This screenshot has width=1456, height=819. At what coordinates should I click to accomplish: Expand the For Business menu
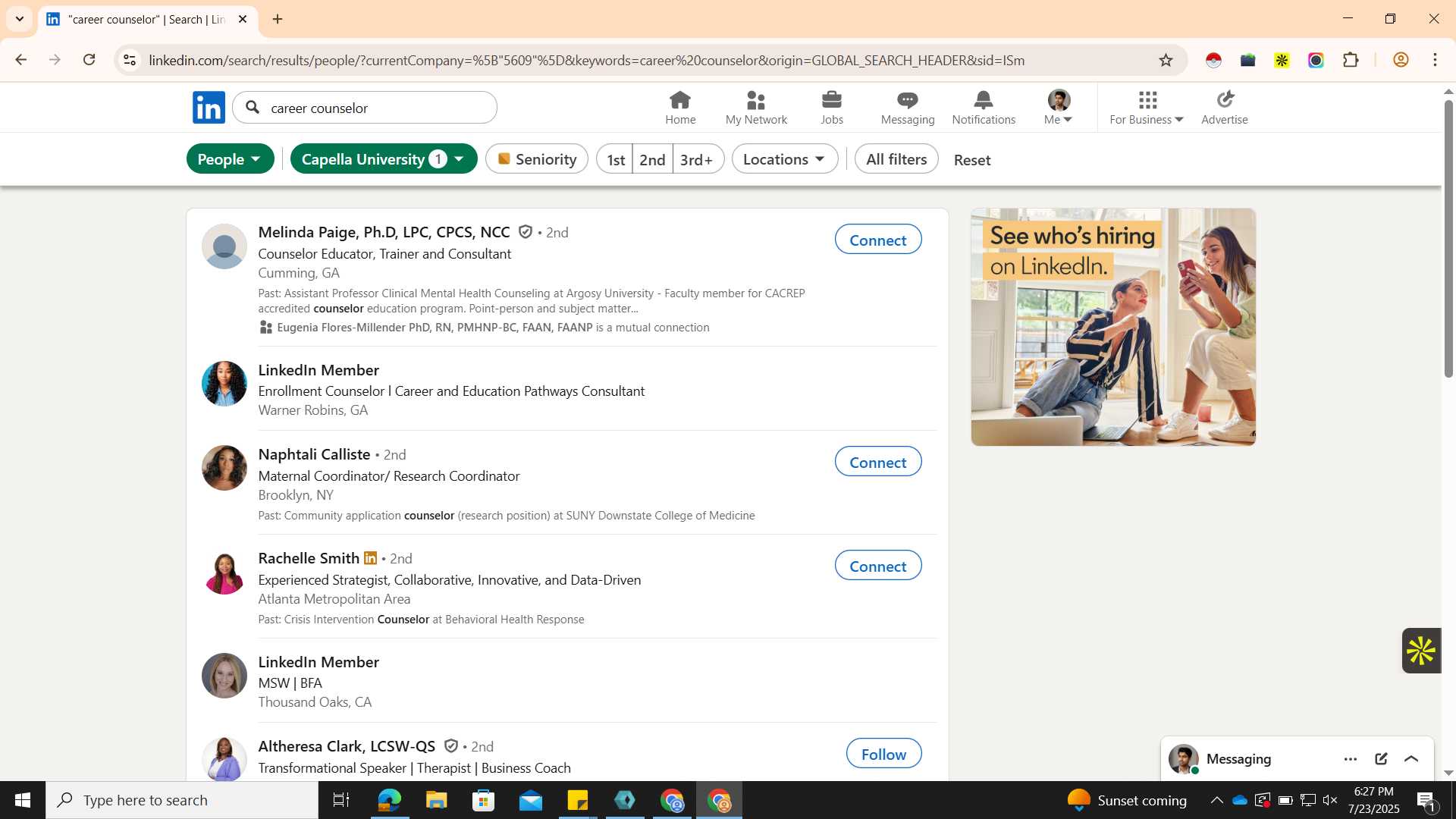tap(1147, 108)
